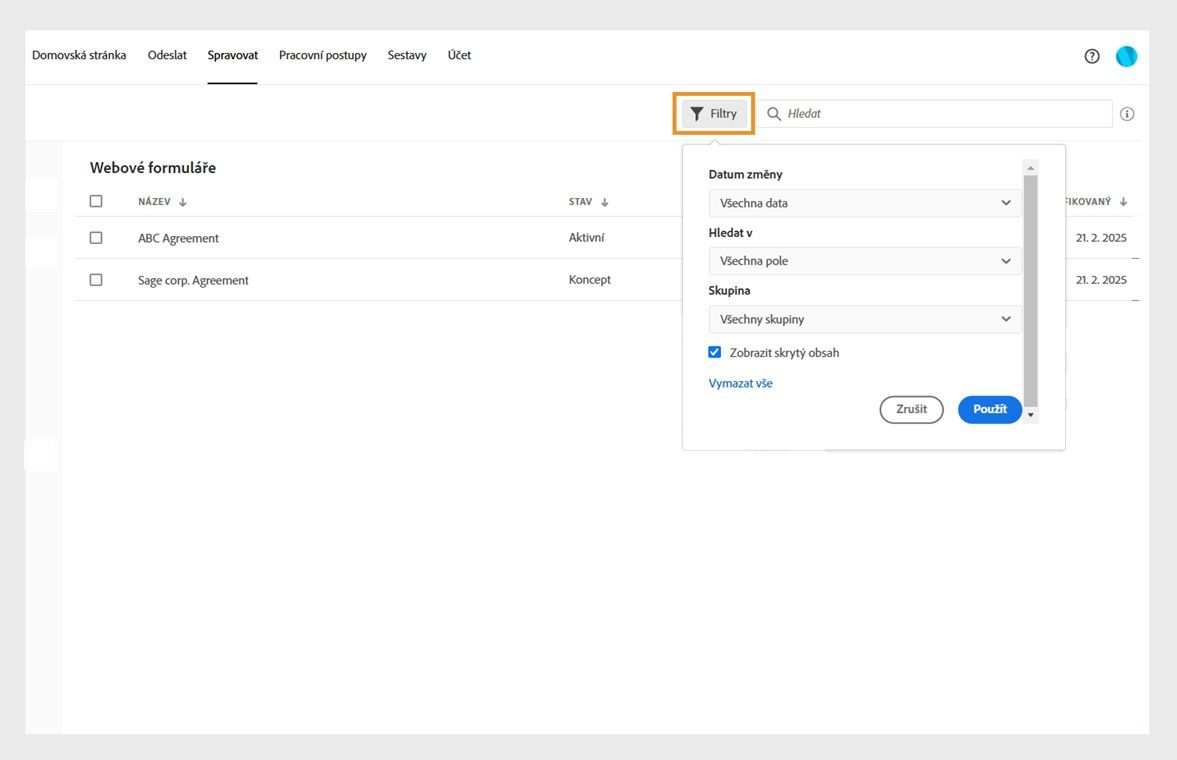Click the magnifier search icon

click(x=774, y=114)
